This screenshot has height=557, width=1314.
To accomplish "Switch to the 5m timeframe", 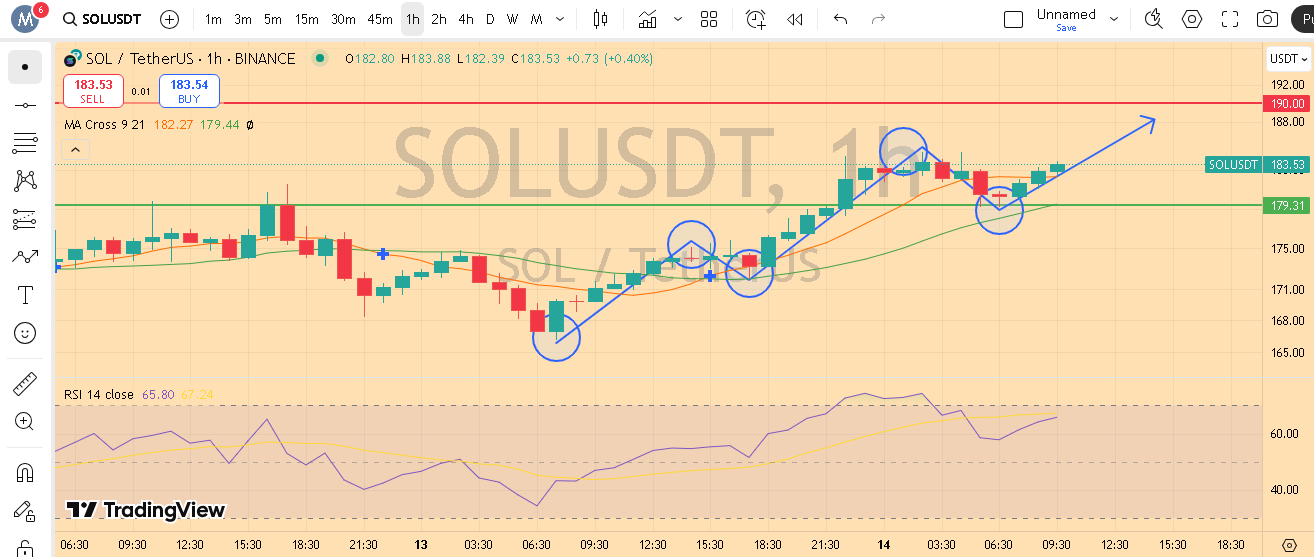I will point(273,19).
